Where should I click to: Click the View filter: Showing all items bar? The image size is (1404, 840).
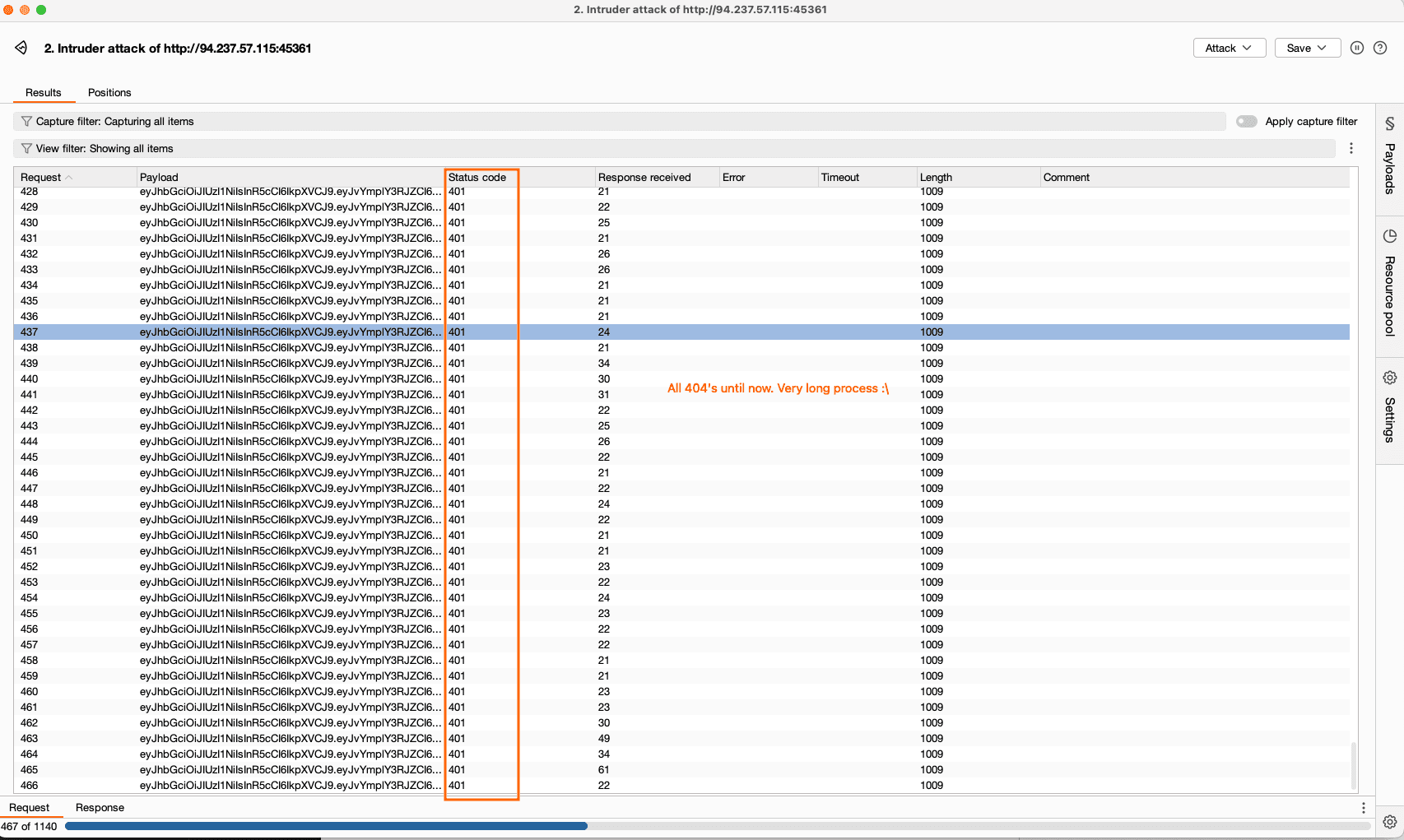(674, 149)
